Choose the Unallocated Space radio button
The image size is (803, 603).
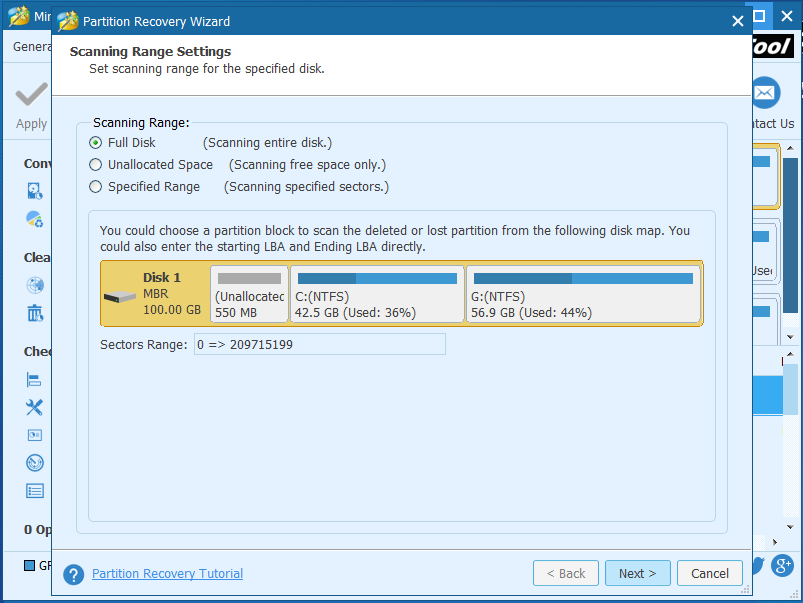pos(95,164)
